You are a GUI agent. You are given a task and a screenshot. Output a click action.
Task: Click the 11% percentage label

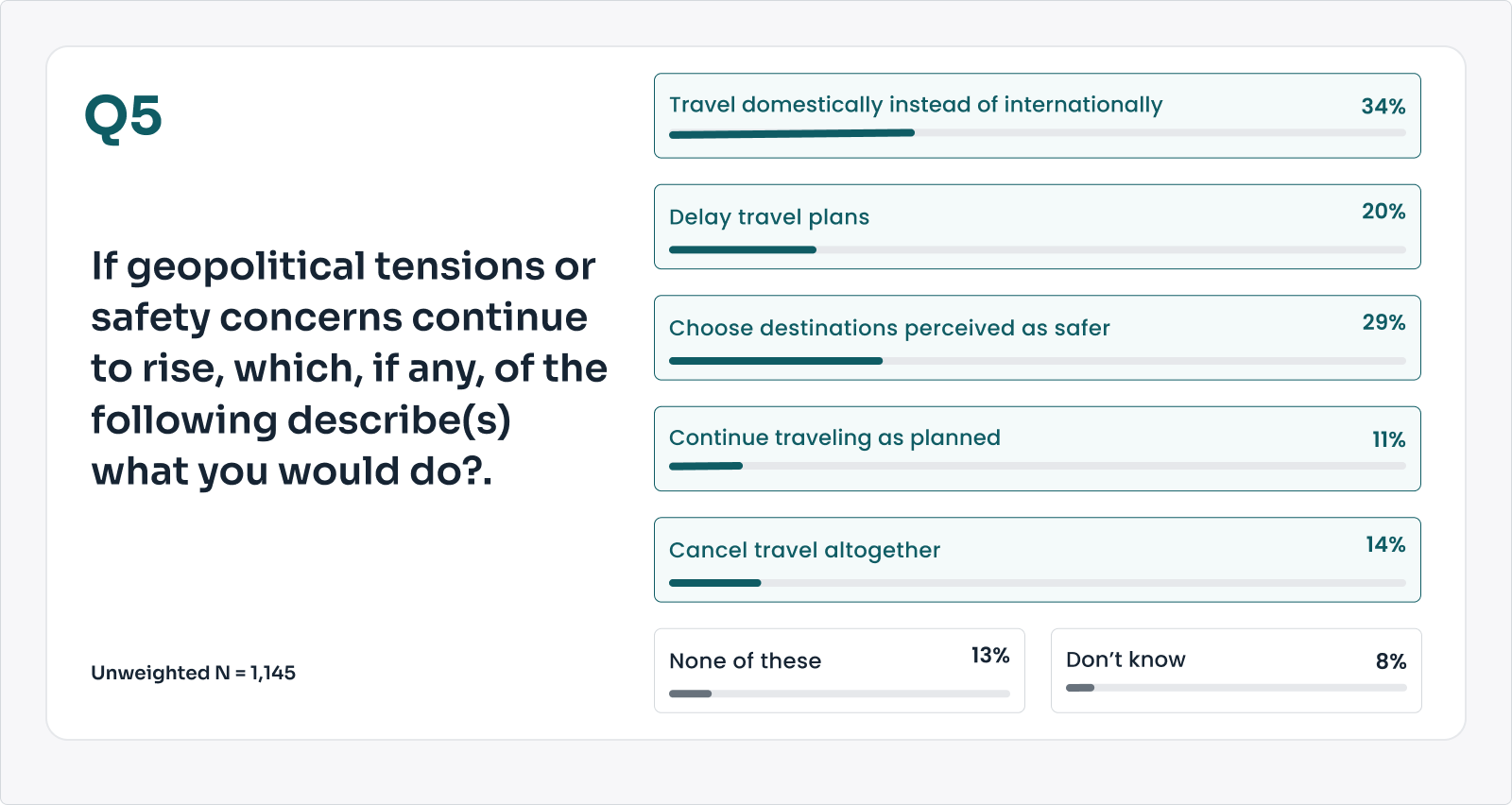tap(1388, 440)
